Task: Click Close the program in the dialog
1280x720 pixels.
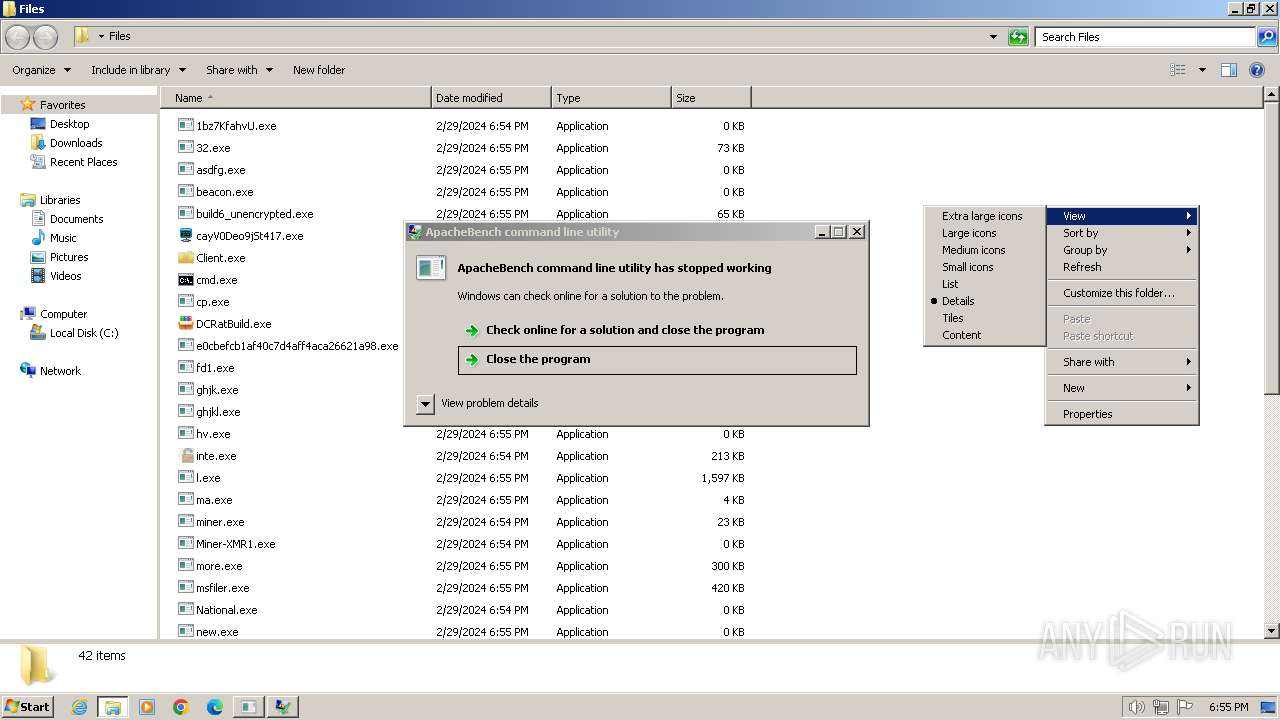Action: (657, 360)
